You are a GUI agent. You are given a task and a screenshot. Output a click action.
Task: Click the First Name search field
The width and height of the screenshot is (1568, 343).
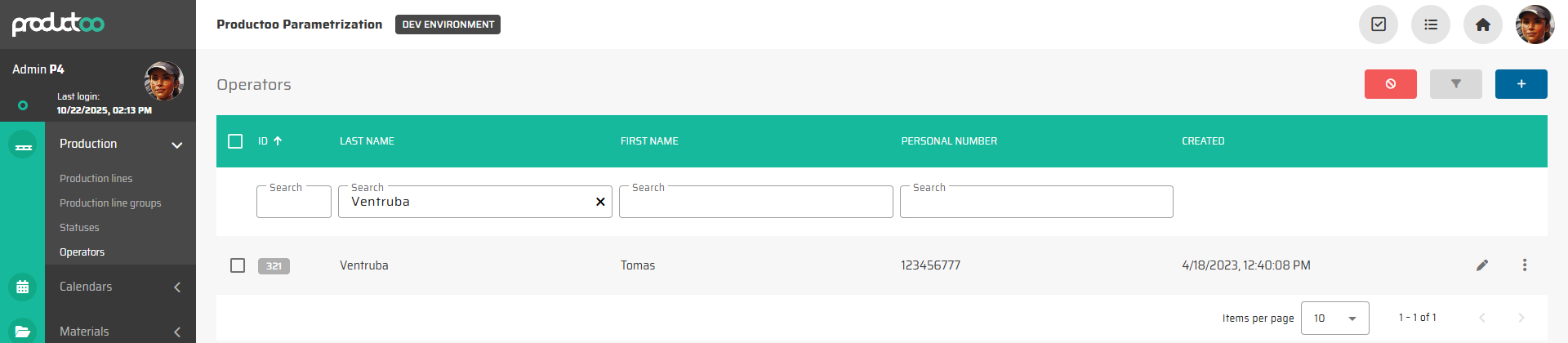pyautogui.click(x=755, y=203)
